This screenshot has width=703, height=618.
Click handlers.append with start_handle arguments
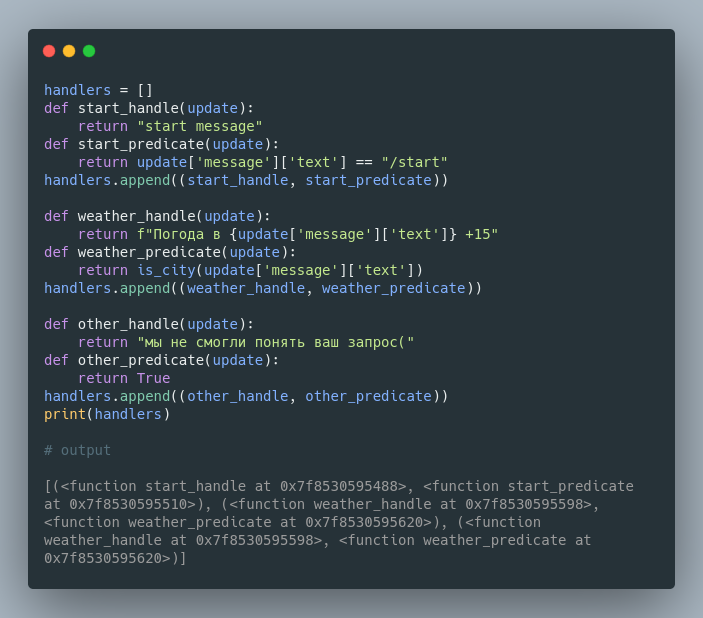(246, 180)
